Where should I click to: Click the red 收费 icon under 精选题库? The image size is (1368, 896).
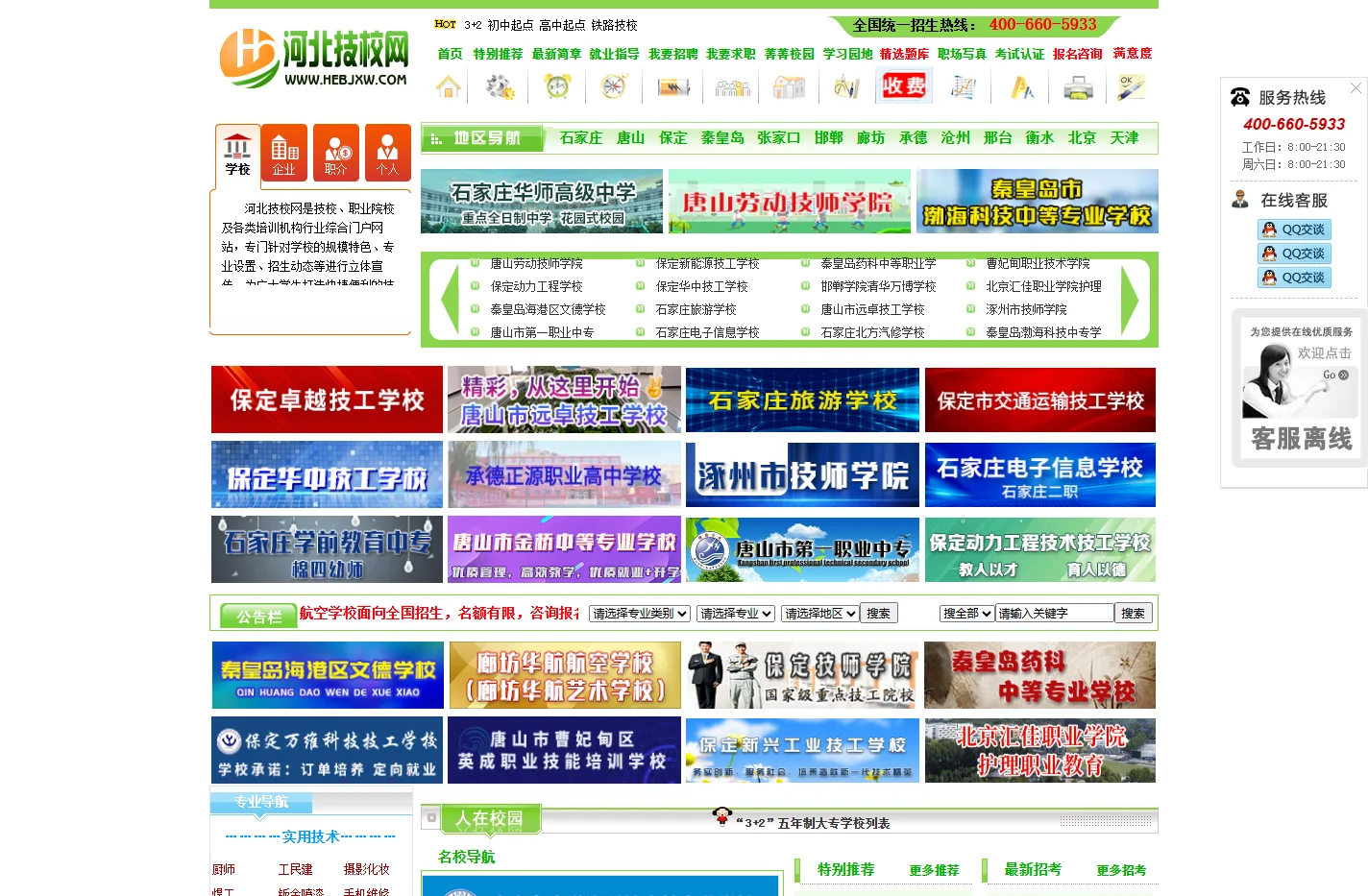(x=904, y=86)
